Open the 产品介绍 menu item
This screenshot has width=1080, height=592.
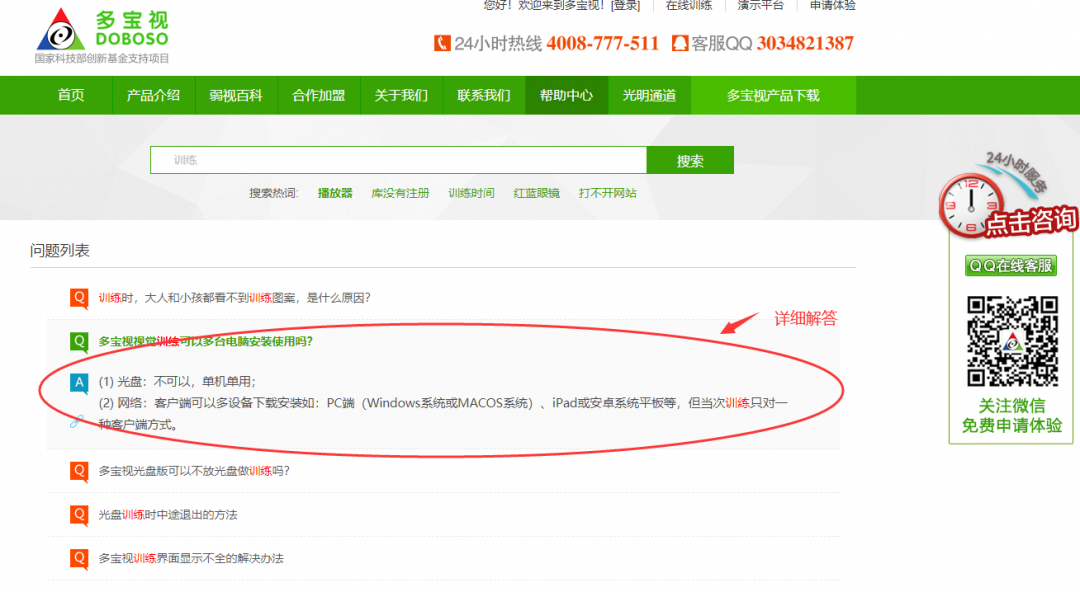[153, 95]
